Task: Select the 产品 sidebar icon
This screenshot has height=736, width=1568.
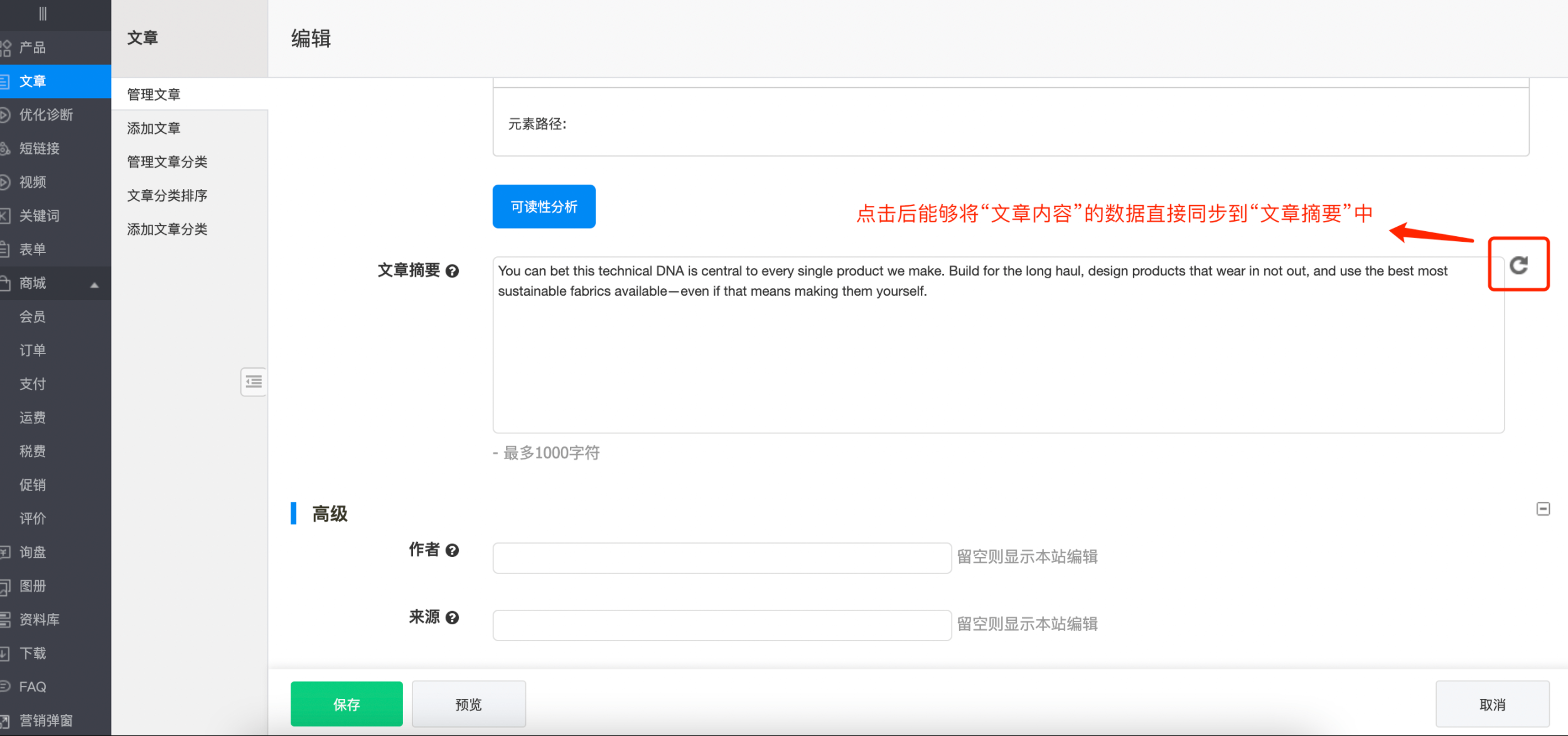Action: click(31, 48)
